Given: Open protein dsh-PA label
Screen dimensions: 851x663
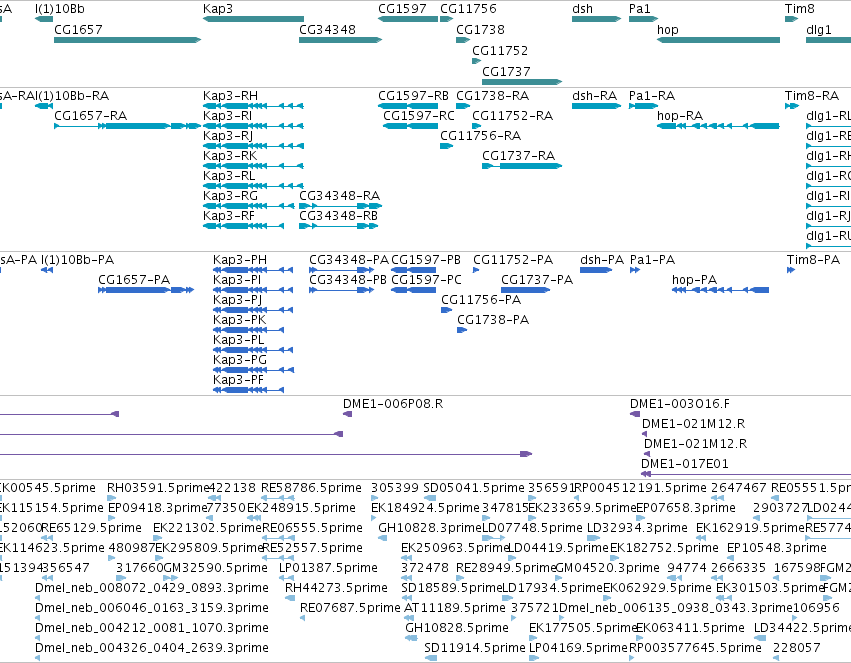Looking at the screenshot, I should [x=602, y=260].
